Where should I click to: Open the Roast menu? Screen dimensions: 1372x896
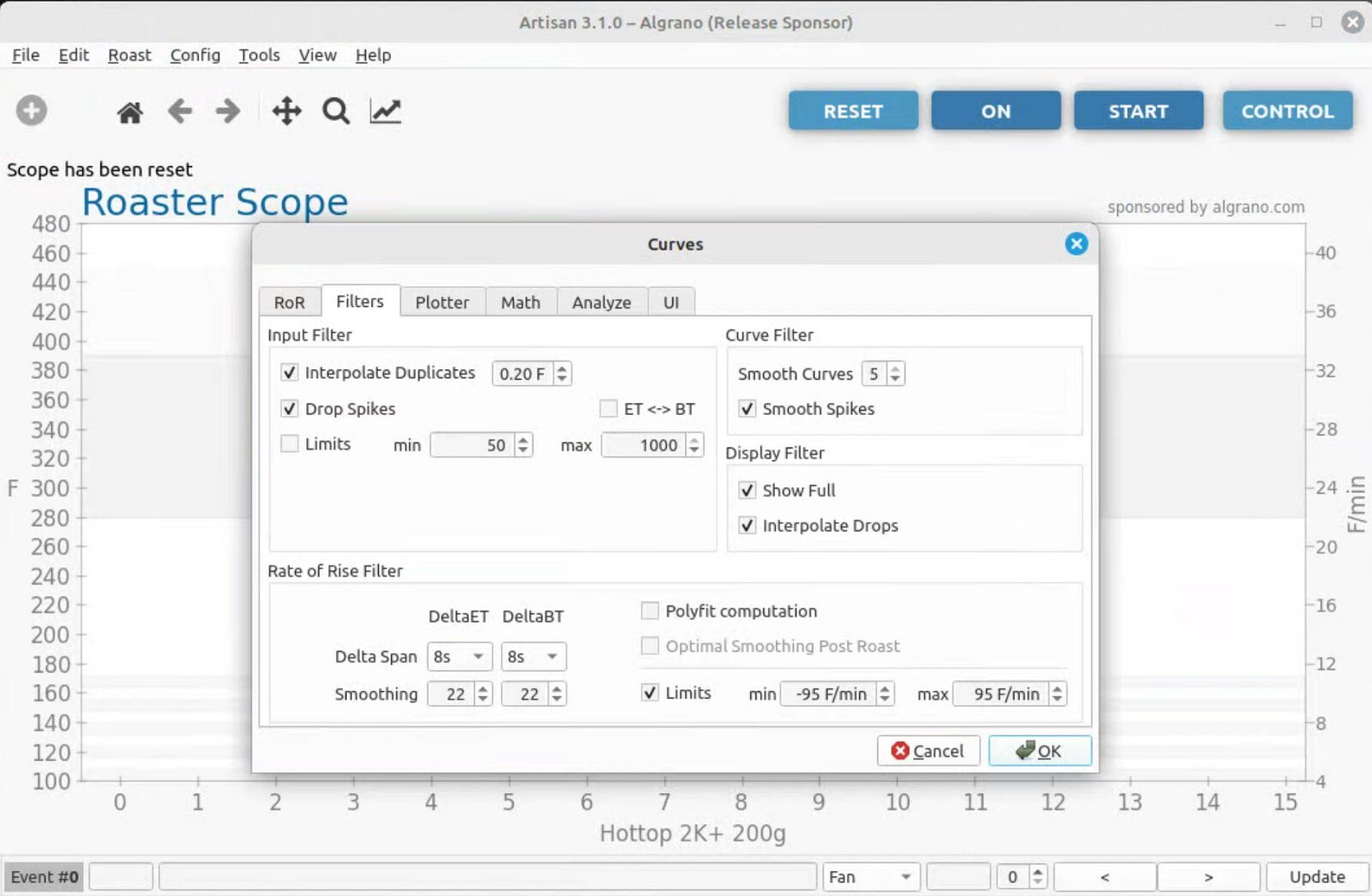(x=129, y=55)
